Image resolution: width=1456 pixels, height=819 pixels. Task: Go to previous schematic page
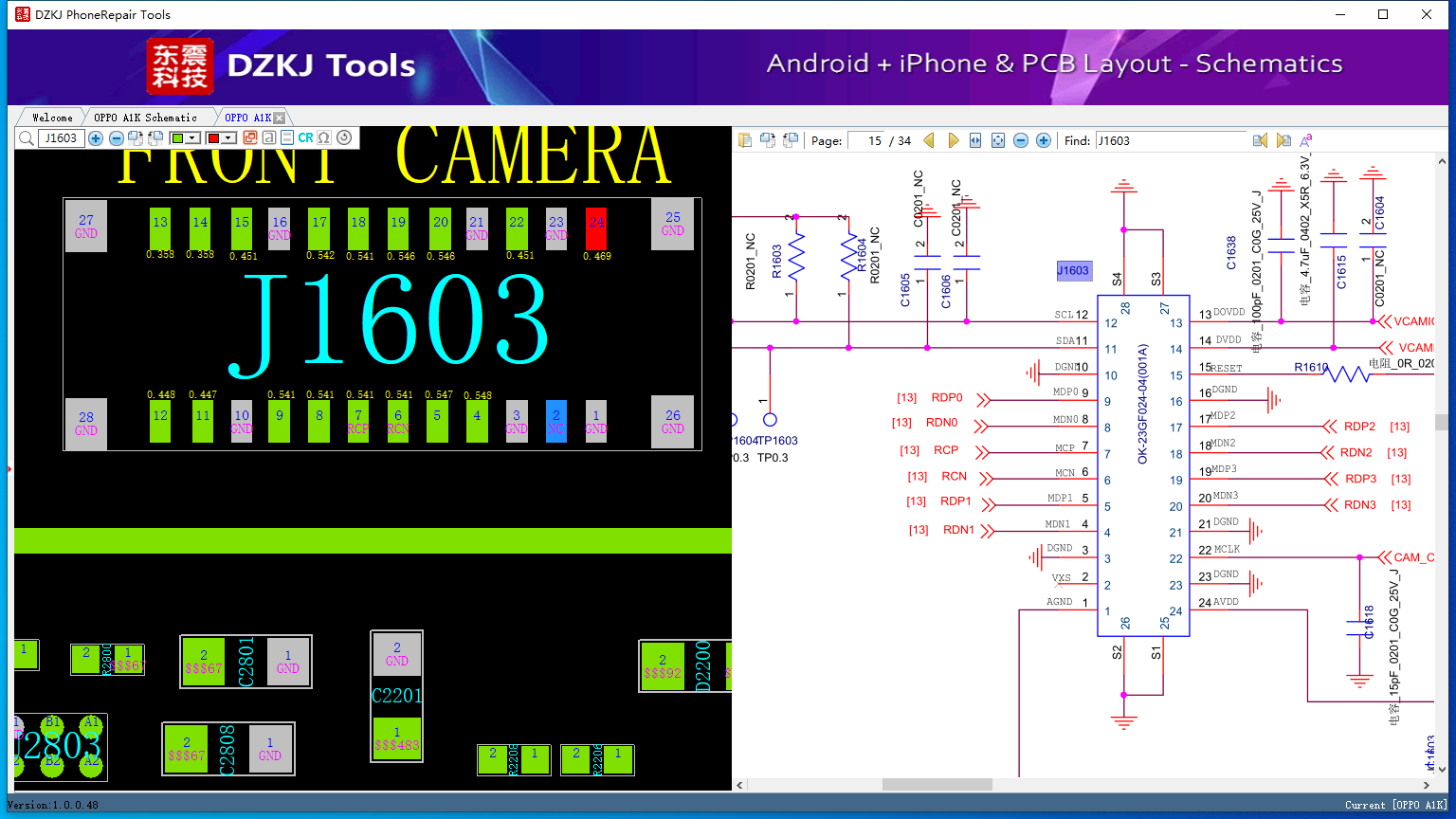coord(929,140)
